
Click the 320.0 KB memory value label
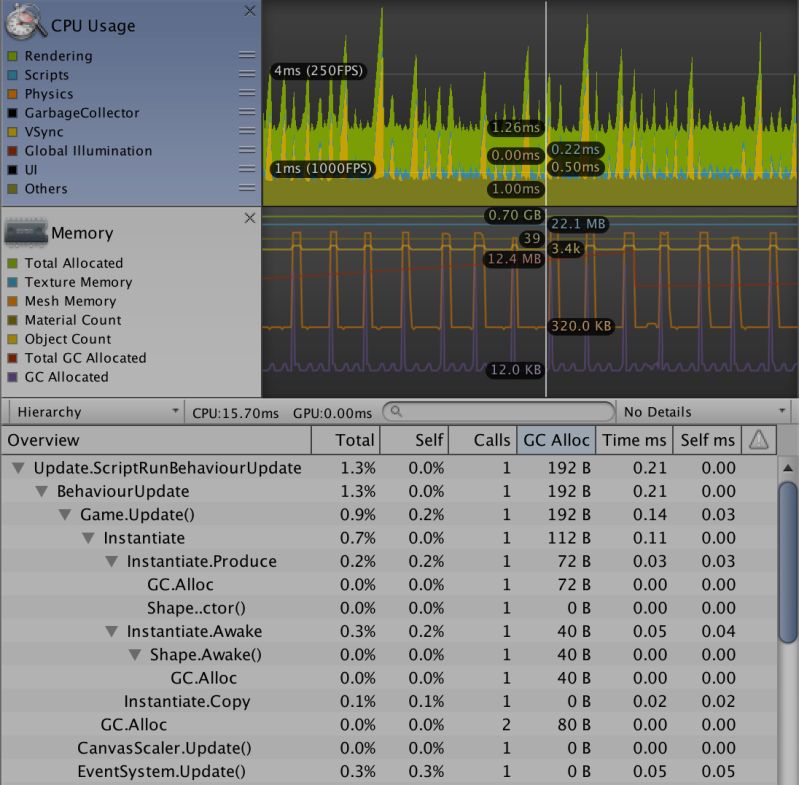pos(581,326)
